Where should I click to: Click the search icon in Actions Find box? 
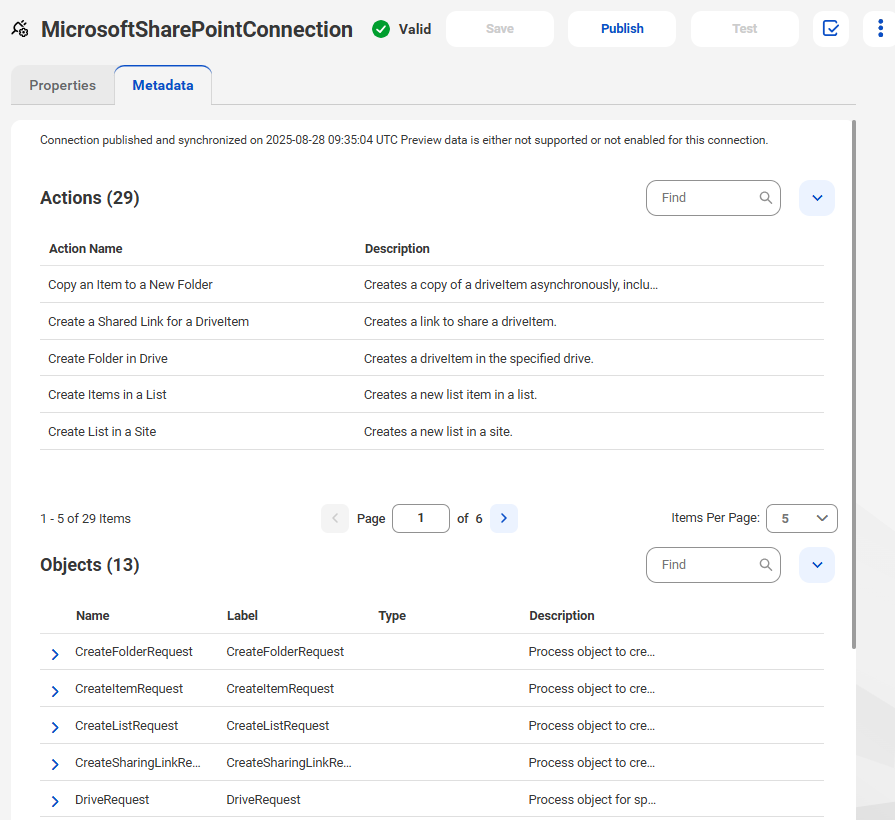point(765,198)
